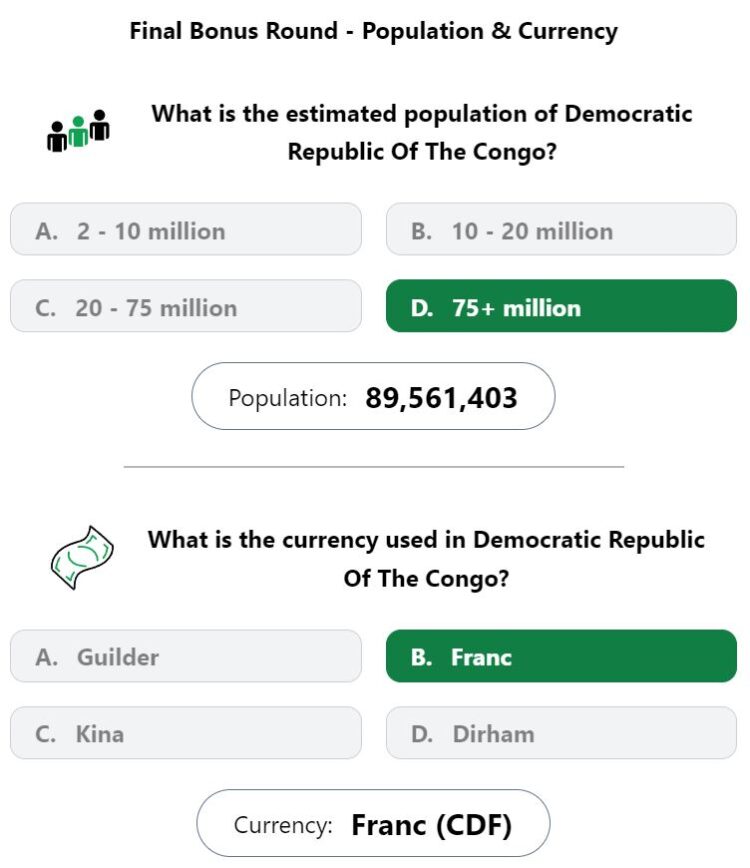Click the Final Bonus Round heading
Screen dimensions: 750x868
tap(374, 31)
